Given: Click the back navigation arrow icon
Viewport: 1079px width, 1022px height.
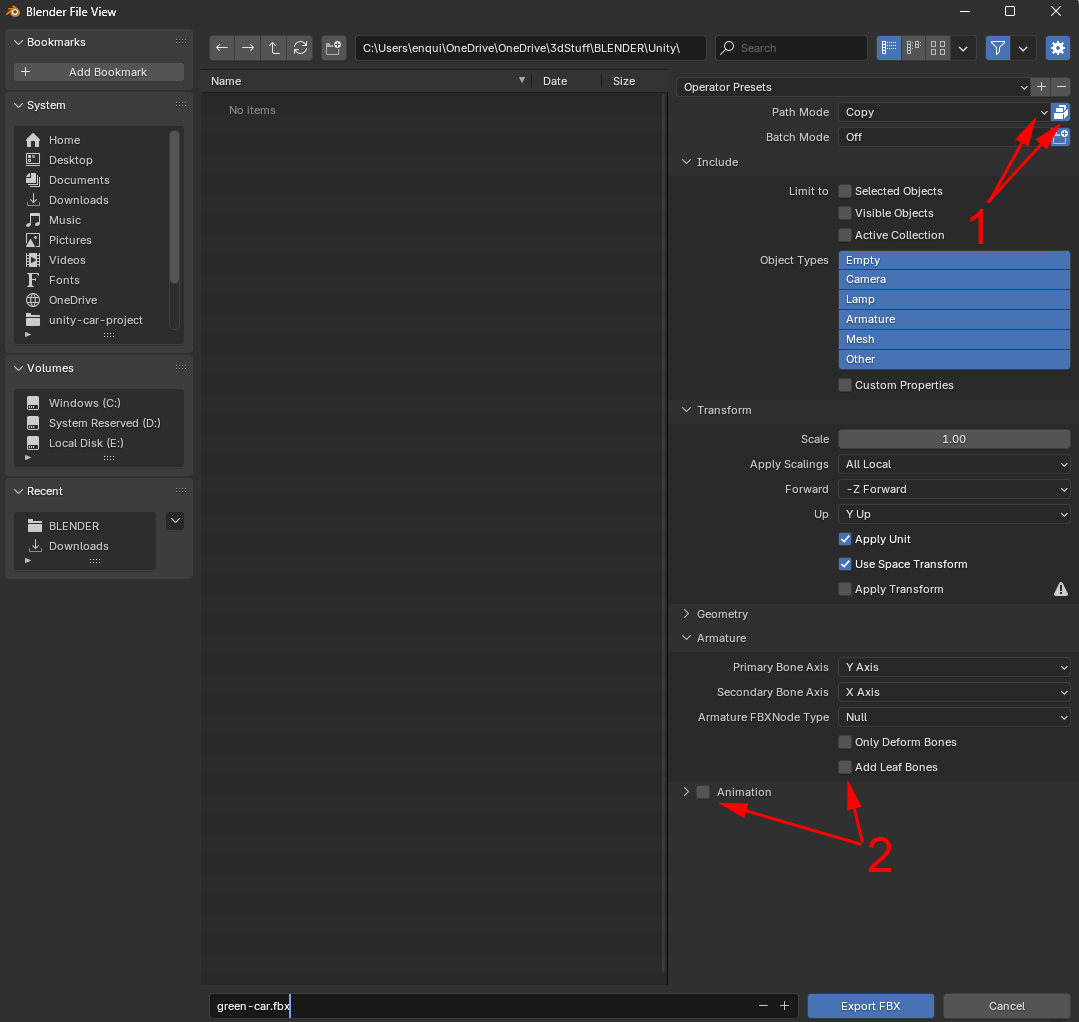Looking at the screenshot, I should 222,48.
